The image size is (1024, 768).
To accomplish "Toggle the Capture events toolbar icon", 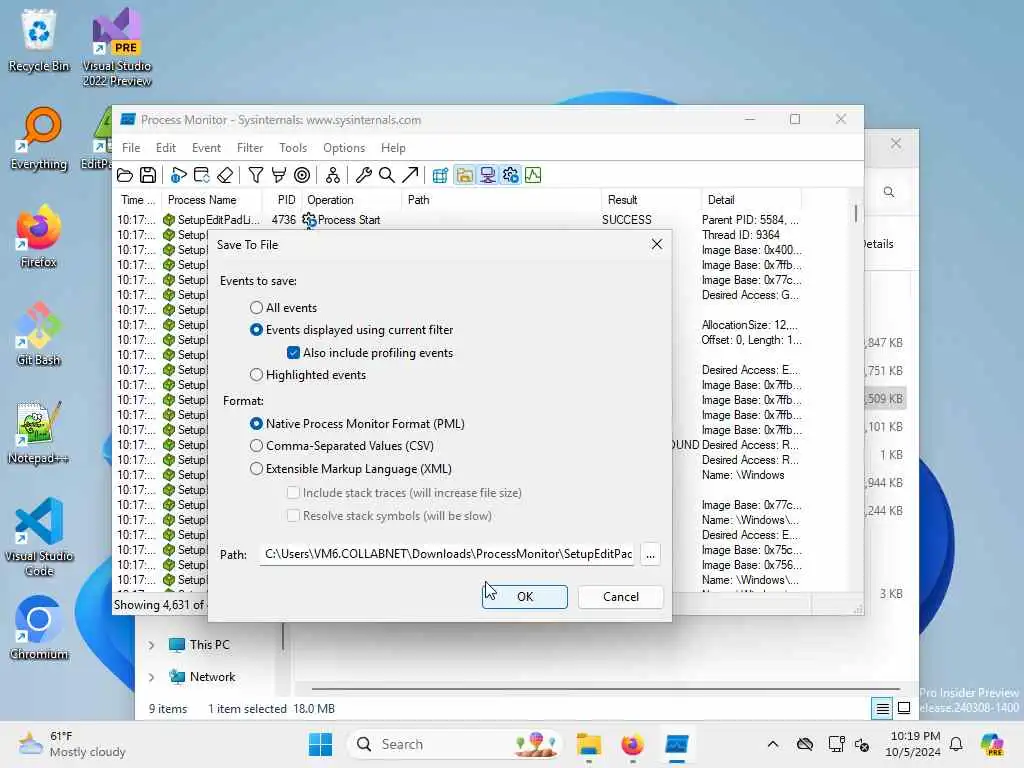I will click(x=178, y=175).
